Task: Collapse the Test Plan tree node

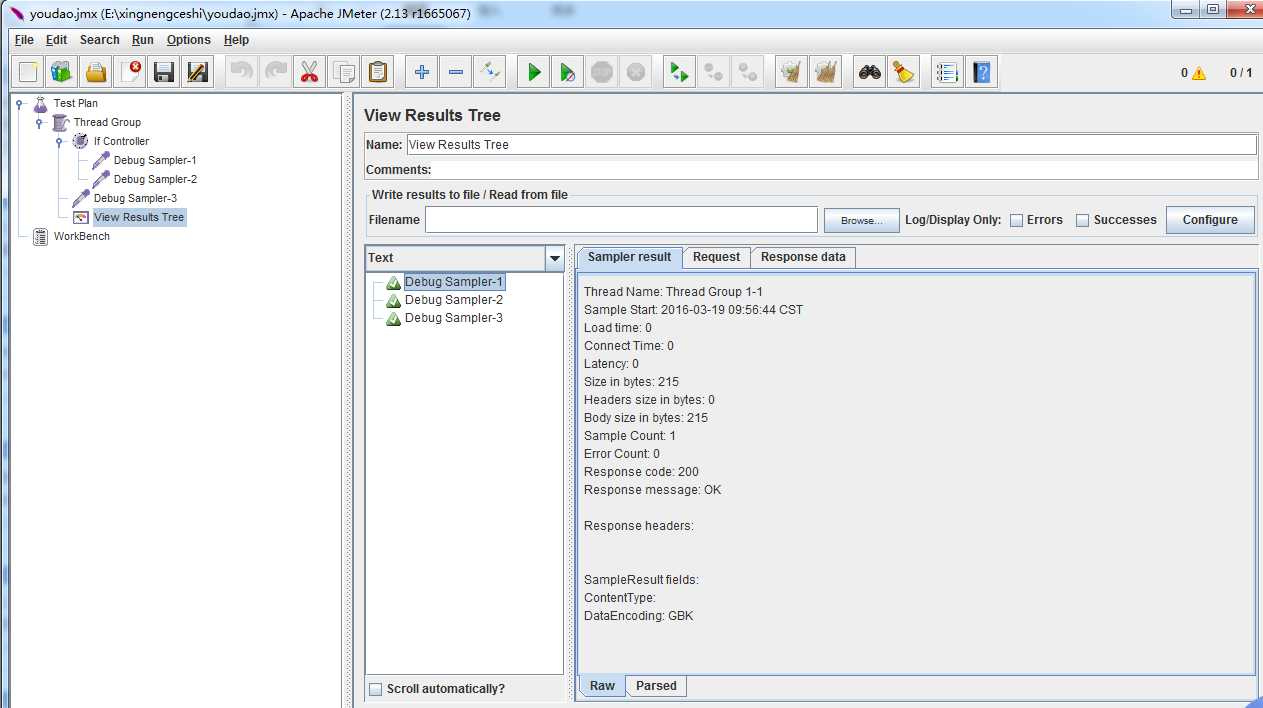Action: [19, 103]
